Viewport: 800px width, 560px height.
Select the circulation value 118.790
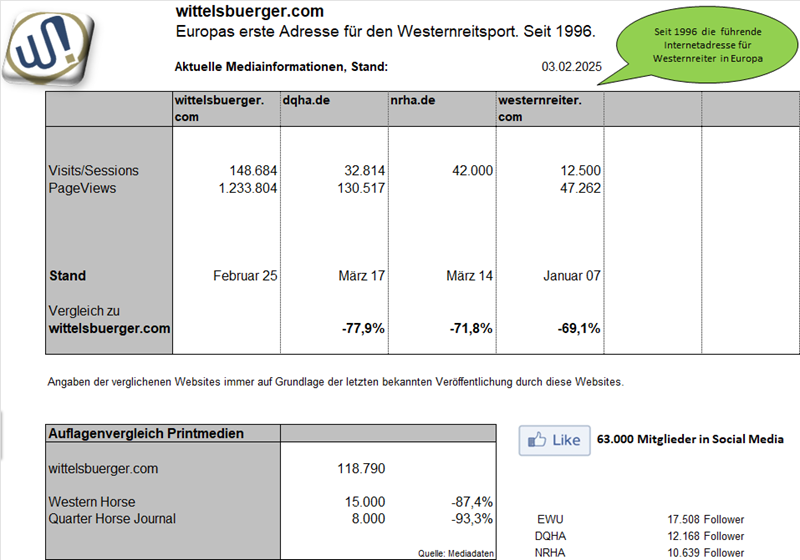pyautogui.click(x=361, y=468)
